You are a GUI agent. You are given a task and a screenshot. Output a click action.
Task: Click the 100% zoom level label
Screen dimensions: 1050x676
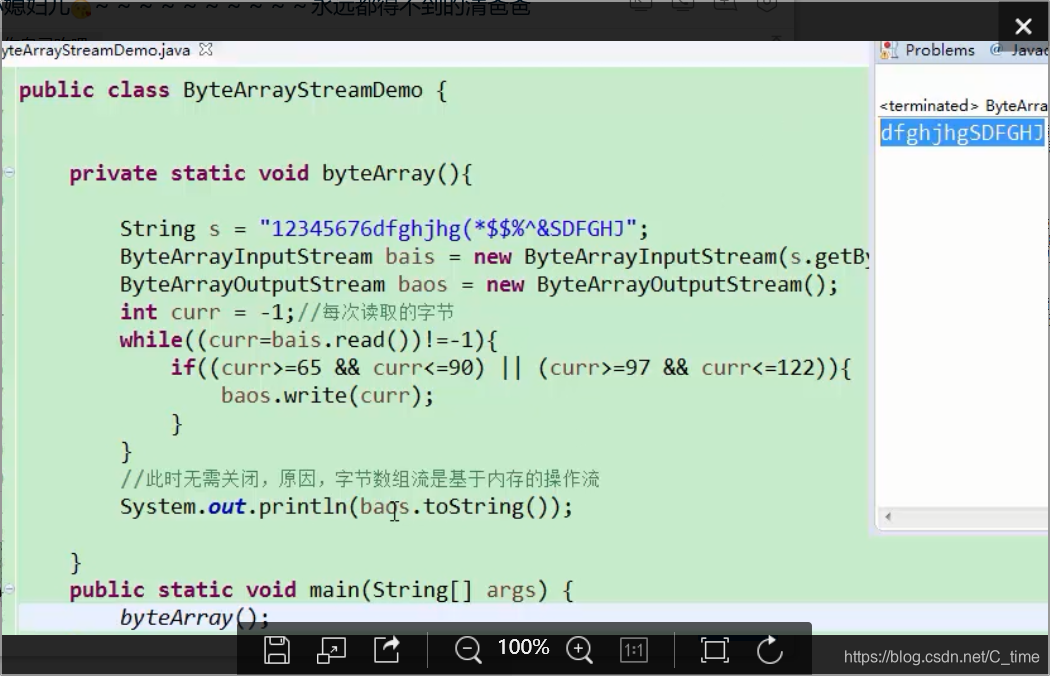point(523,647)
